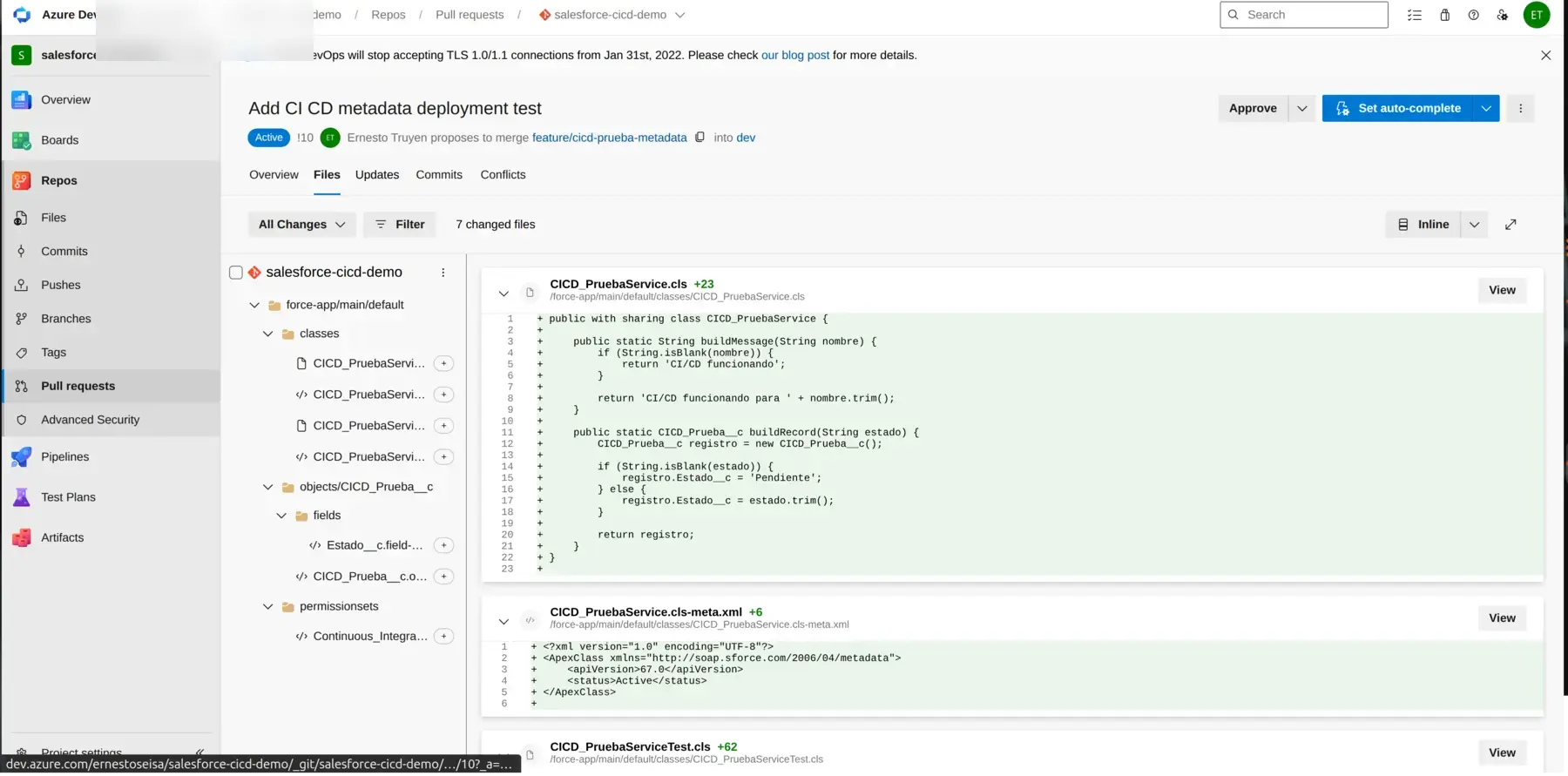
Task: Select Continuous_Integra... file in tree
Action: point(370,637)
